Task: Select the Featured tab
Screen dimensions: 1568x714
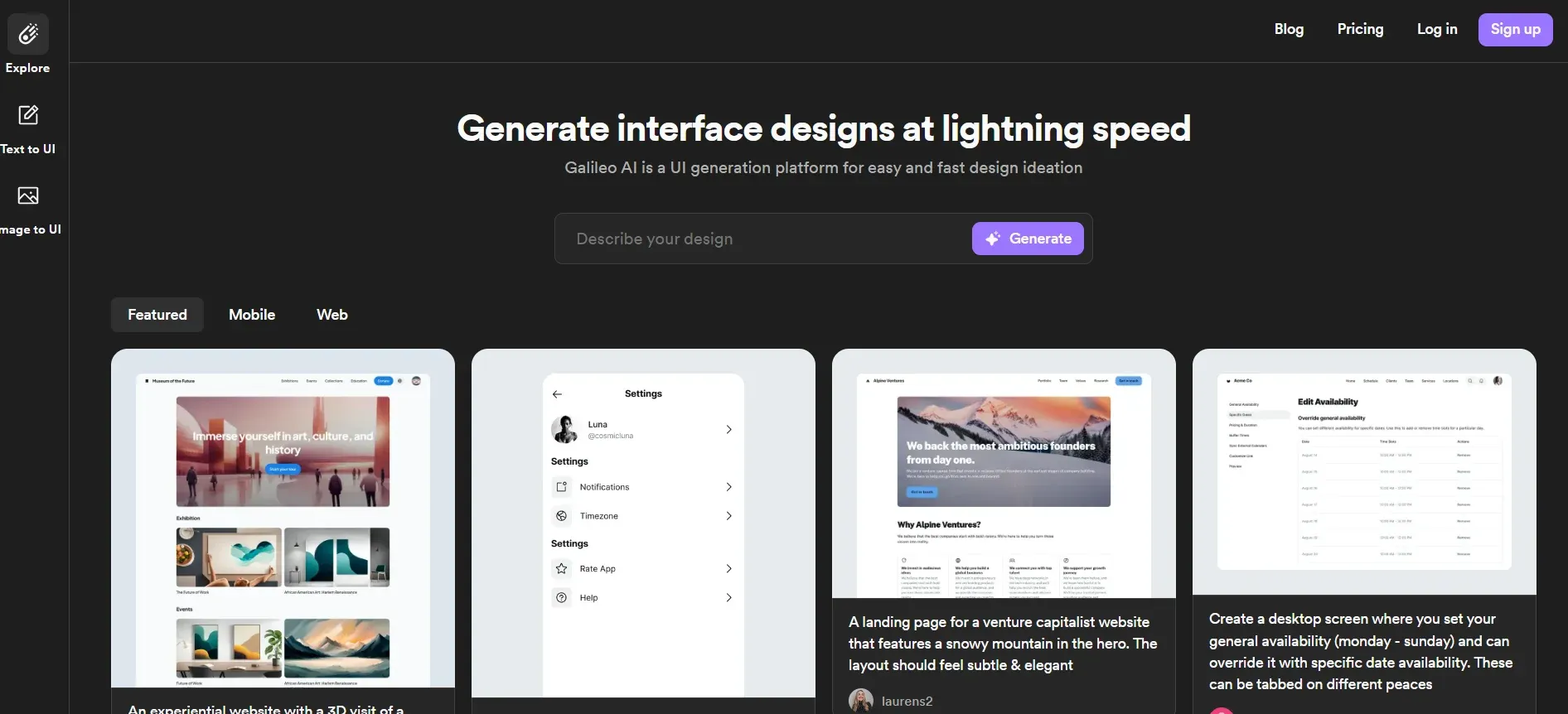Action: tap(157, 315)
